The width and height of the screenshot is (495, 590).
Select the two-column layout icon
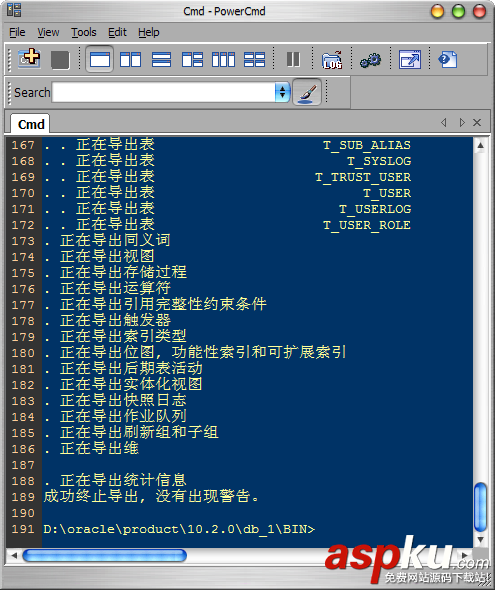pyautogui.click(x=131, y=59)
